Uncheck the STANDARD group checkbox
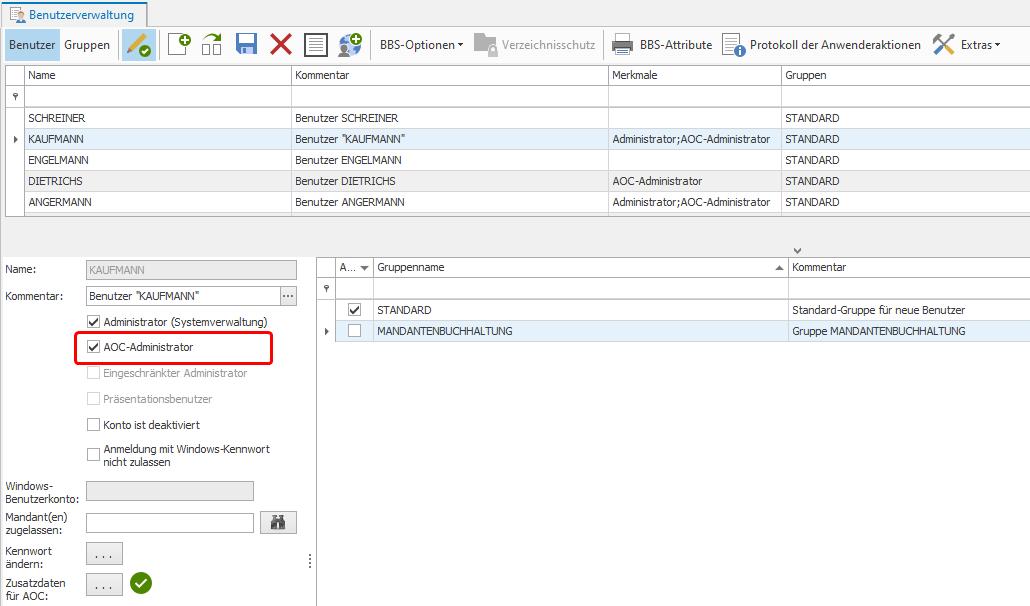 [x=355, y=310]
